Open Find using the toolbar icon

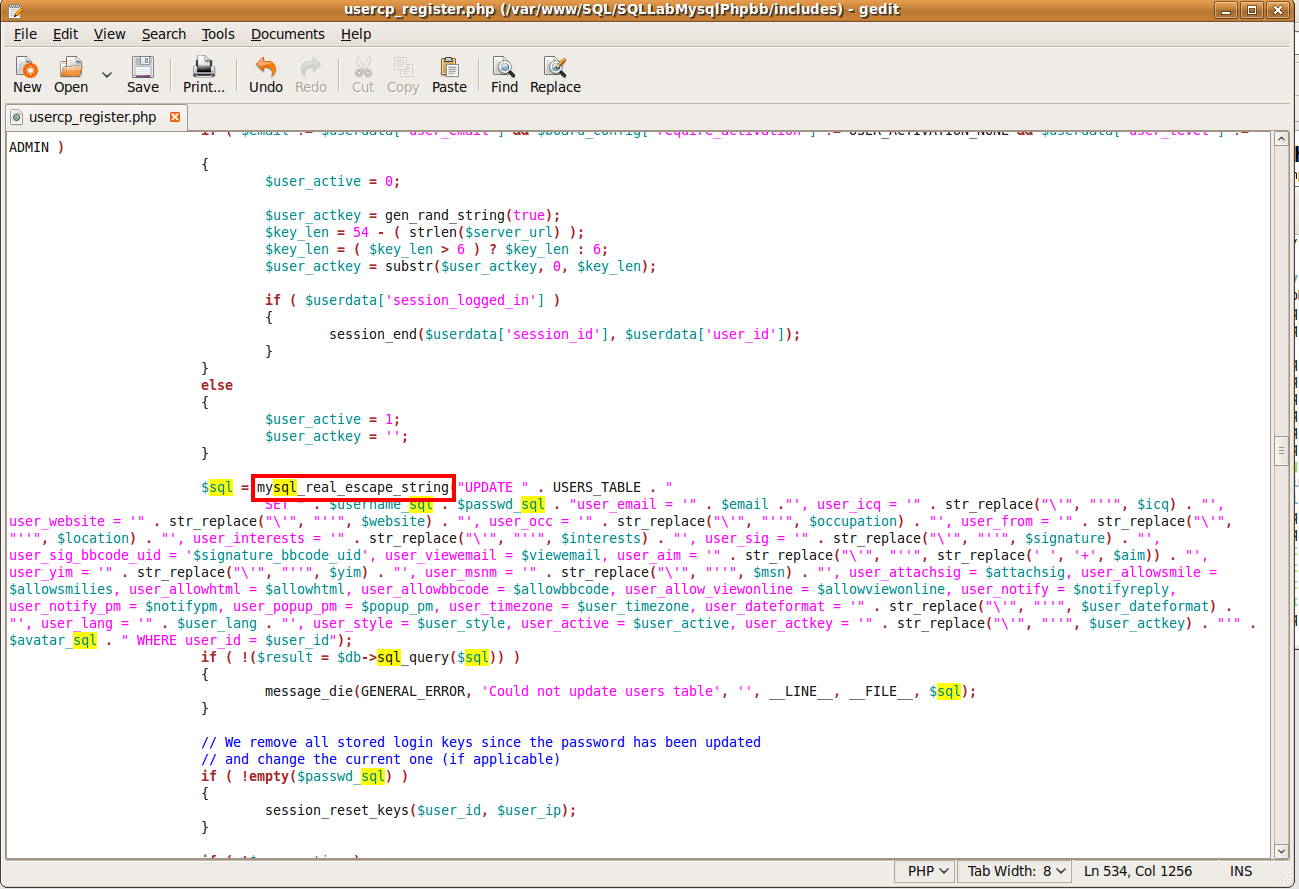[504, 75]
